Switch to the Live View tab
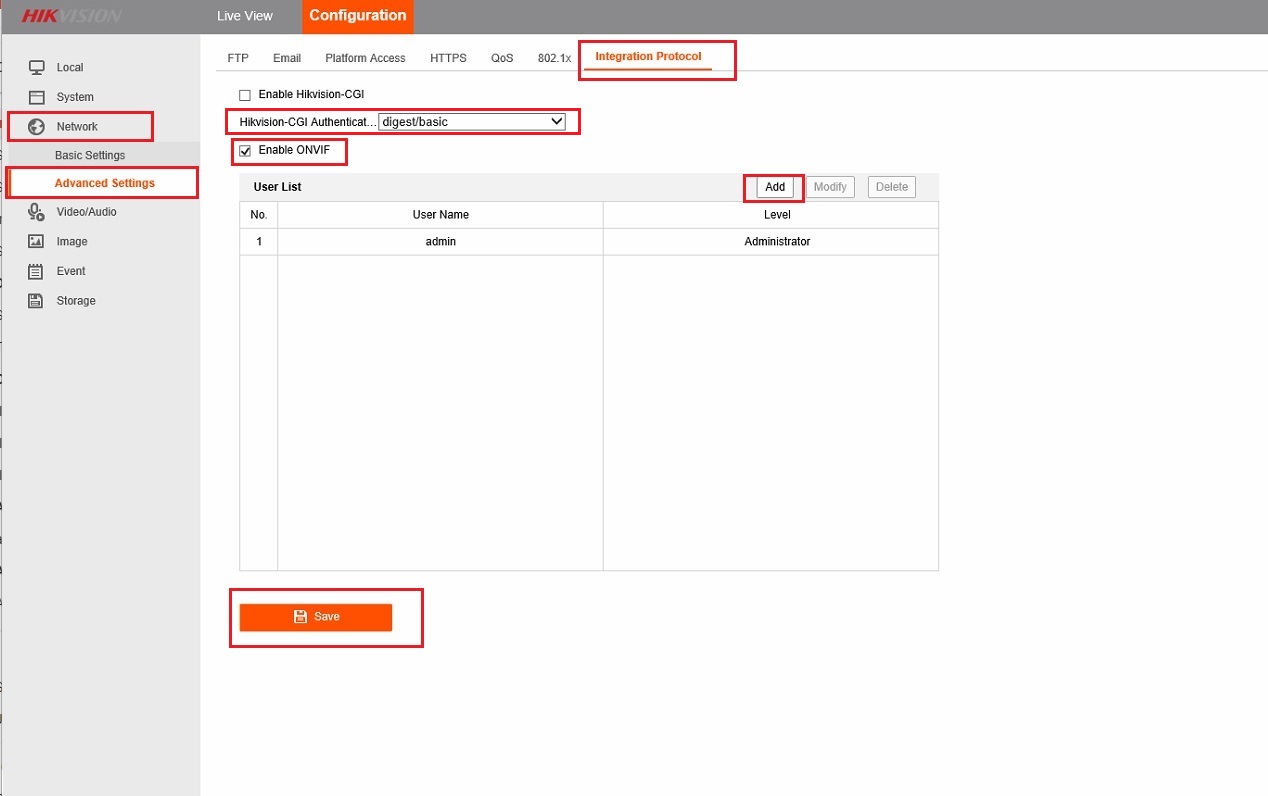Image resolution: width=1268 pixels, height=796 pixels. (245, 16)
